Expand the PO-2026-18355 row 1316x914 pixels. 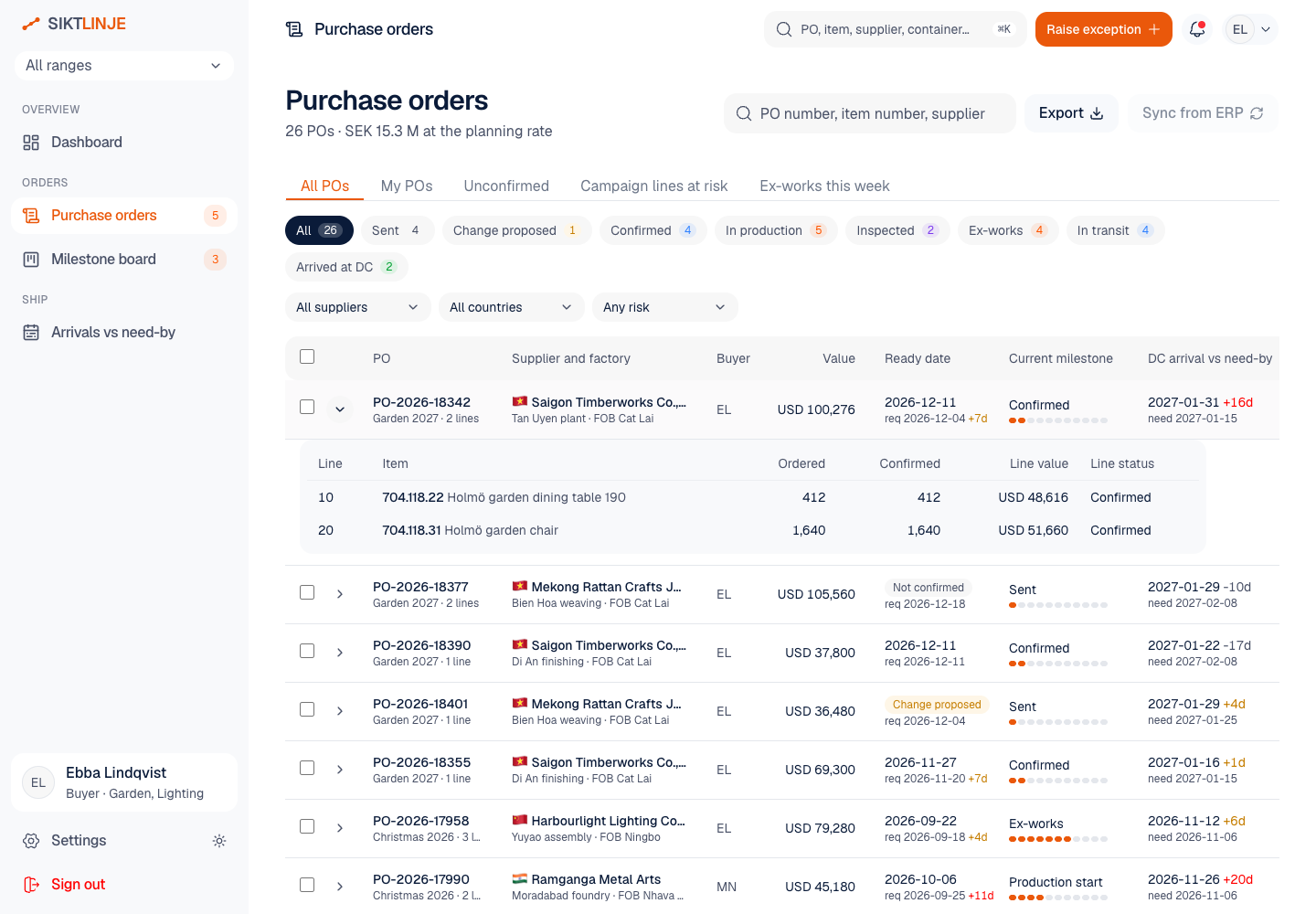(340, 770)
